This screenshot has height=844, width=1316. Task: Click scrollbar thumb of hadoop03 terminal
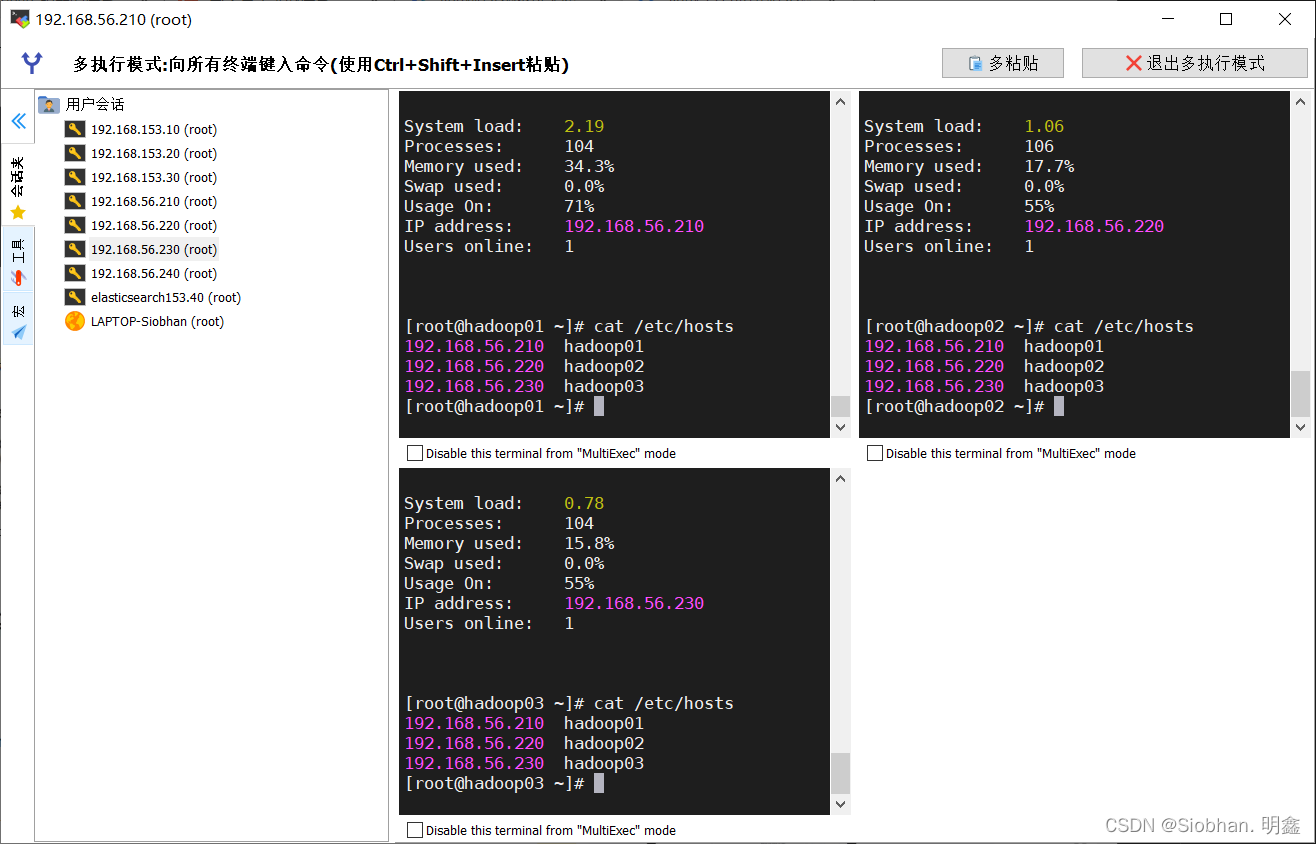point(840,773)
